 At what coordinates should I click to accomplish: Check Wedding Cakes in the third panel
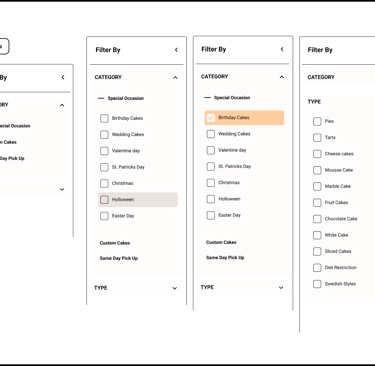[x=211, y=134]
